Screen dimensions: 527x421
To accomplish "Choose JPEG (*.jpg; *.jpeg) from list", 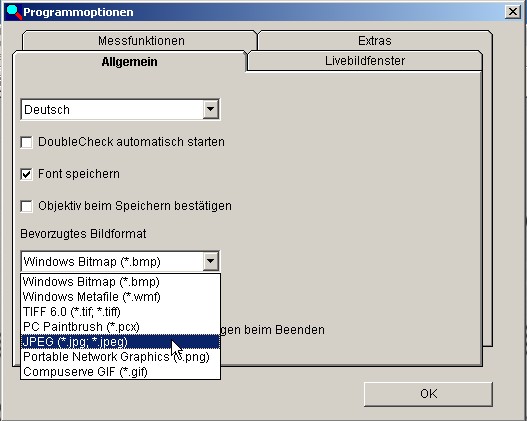I will coord(120,342).
